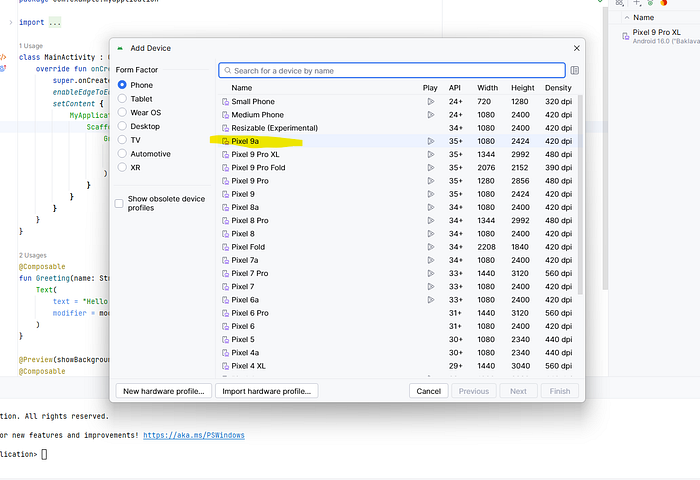Open the aka.ms/PSWindows link in terminal
The height and width of the screenshot is (480, 700).
[194, 435]
